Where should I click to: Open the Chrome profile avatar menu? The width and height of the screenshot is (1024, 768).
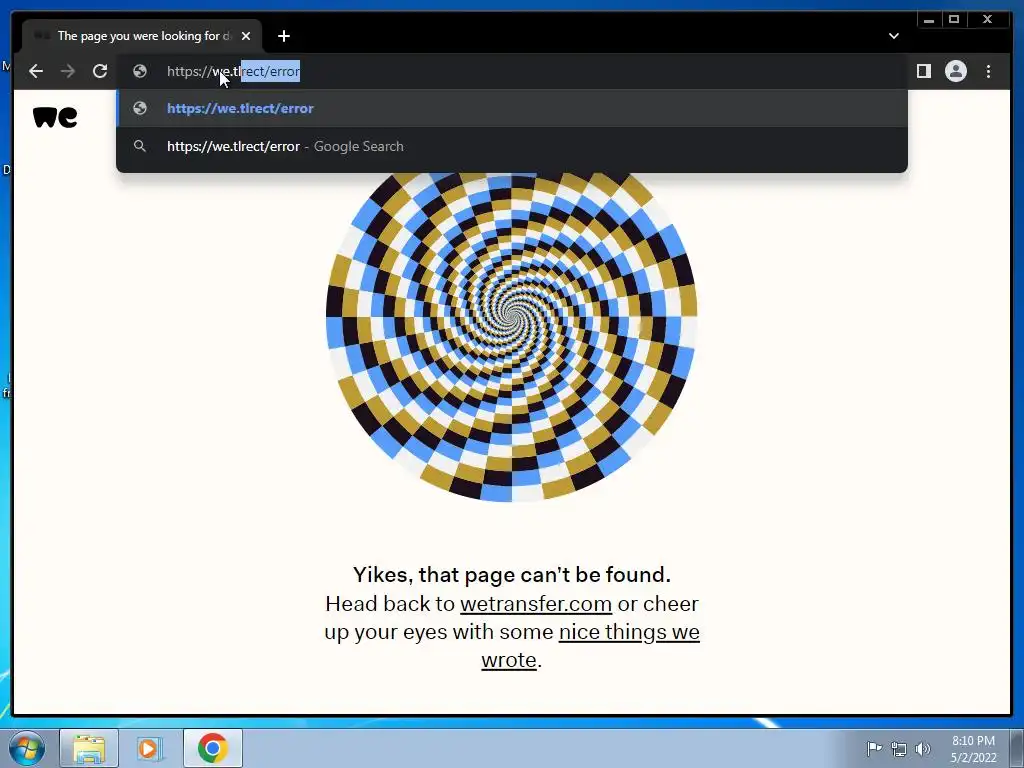tap(955, 71)
